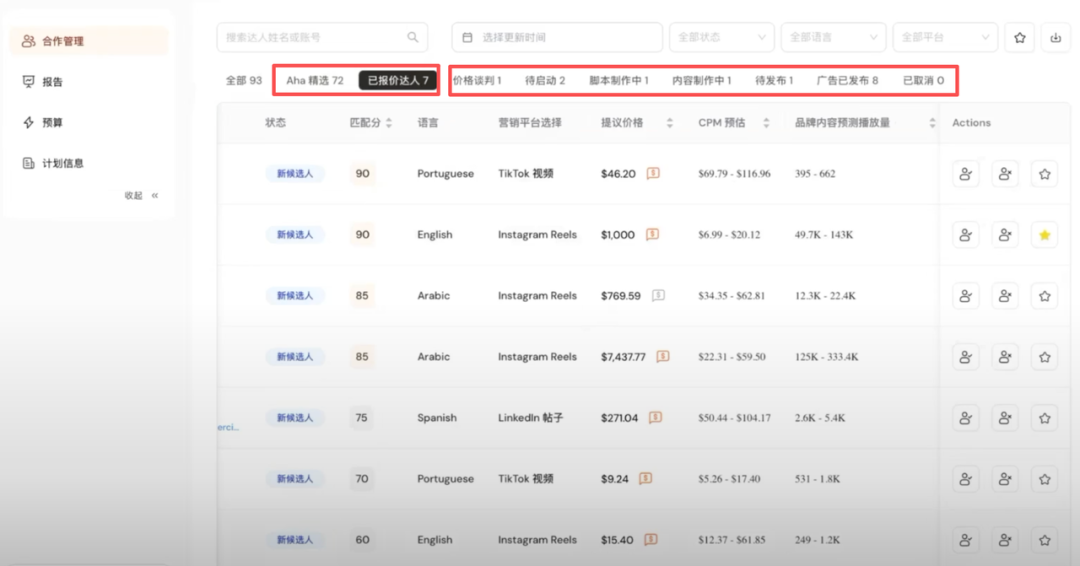Open price note icon beside $1,000
Viewport: 1080px width, 566px height.
coord(652,234)
